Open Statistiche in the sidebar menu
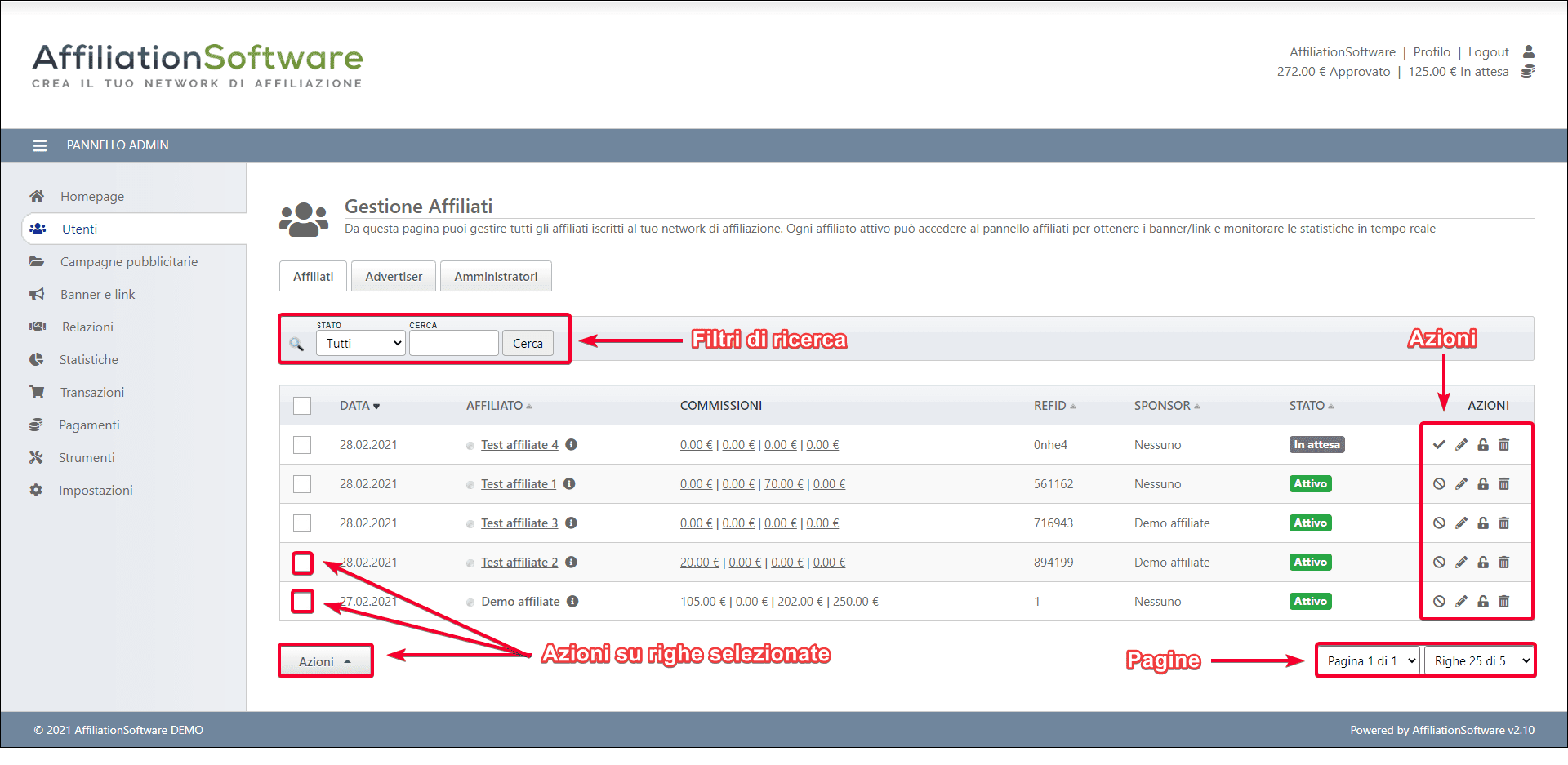This screenshot has height=765, width=1568. [x=88, y=360]
